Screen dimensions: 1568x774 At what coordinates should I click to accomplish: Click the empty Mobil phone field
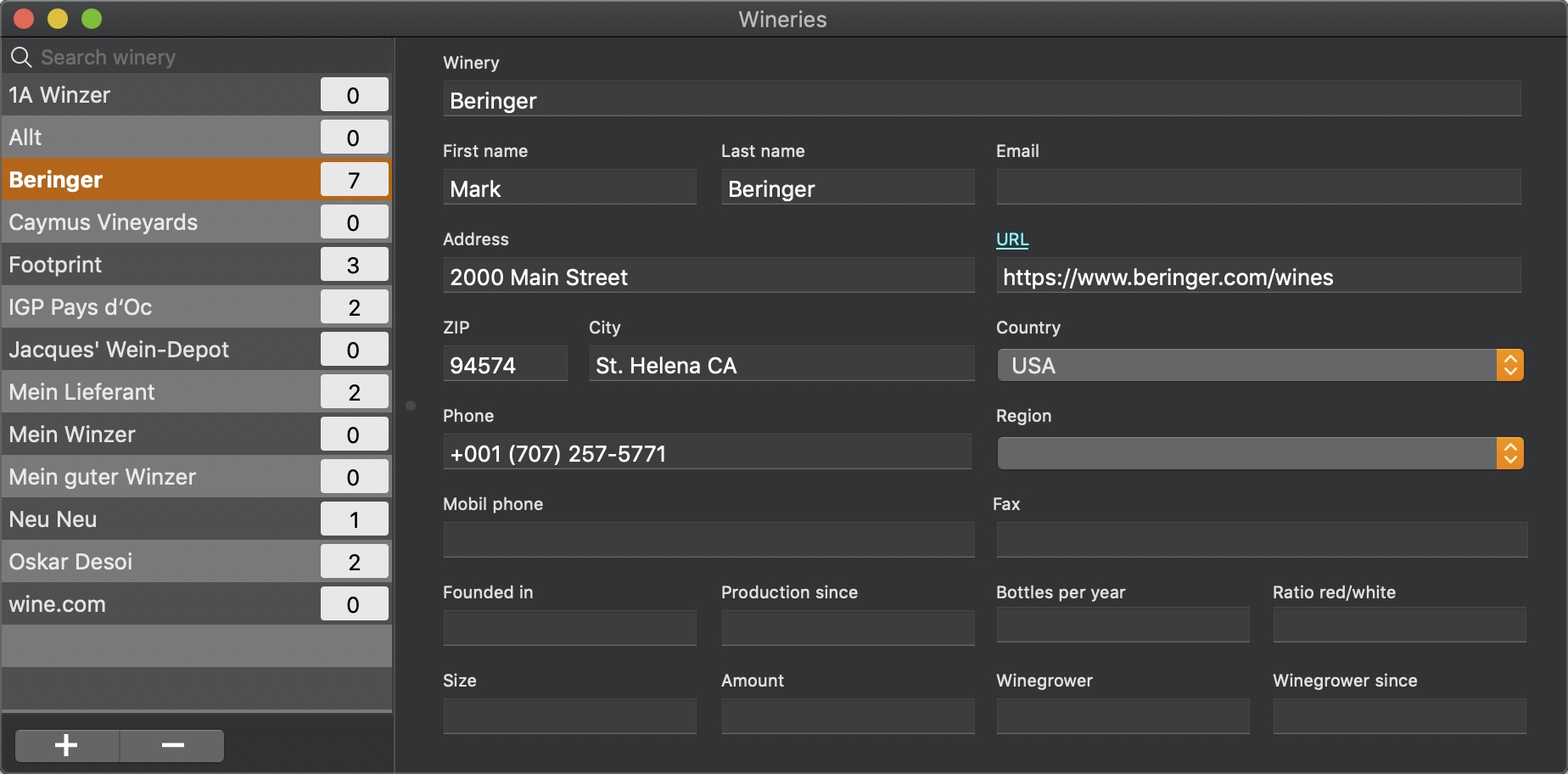(708, 541)
